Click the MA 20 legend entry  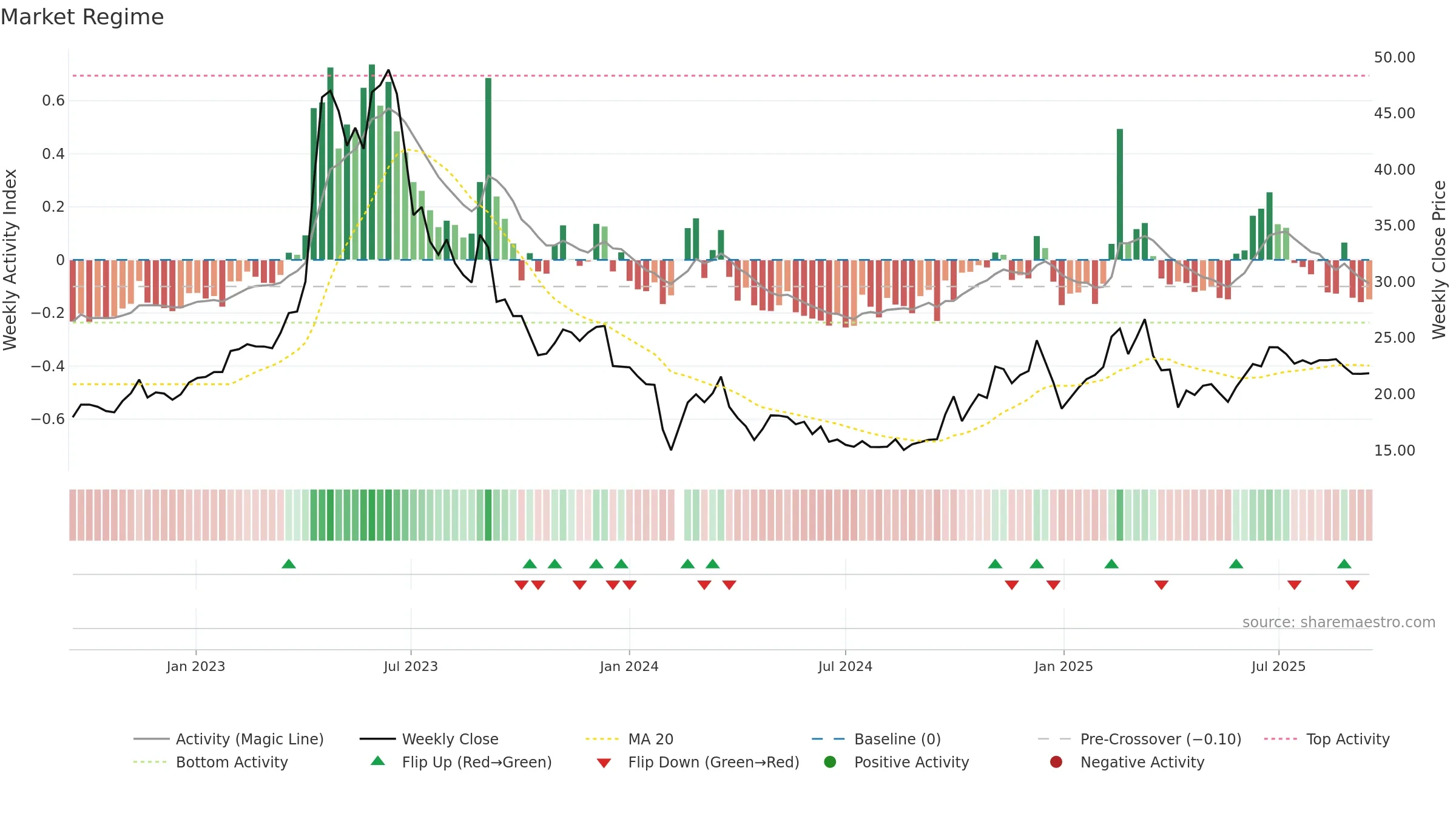[x=629, y=739]
